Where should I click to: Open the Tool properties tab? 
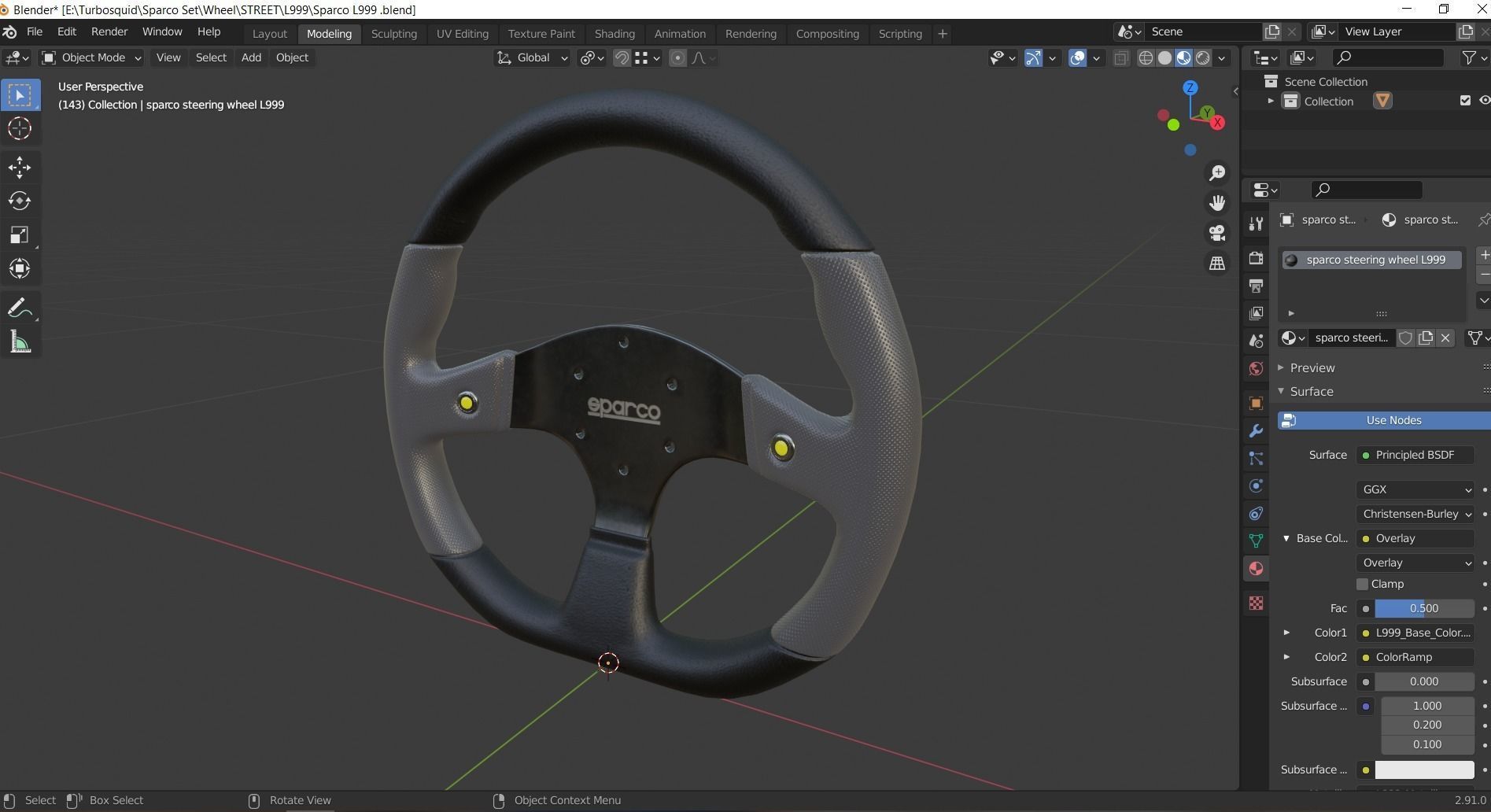point(1256,224)
